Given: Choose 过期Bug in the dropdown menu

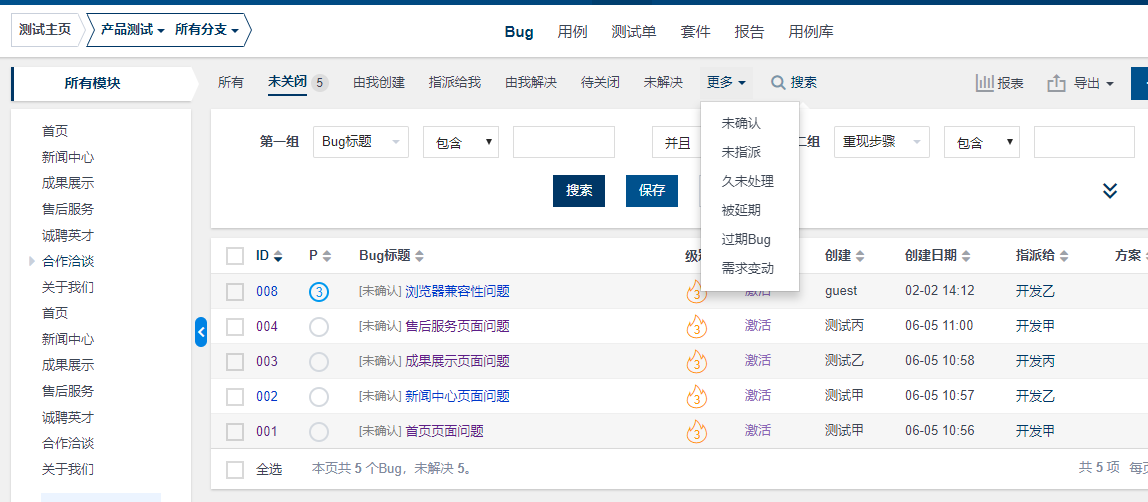Looking at the screenshot, I should (746, 239).
